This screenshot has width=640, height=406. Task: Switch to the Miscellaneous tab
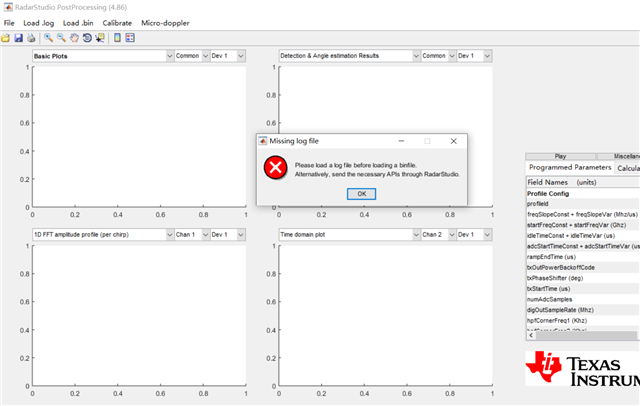point(619,156)
